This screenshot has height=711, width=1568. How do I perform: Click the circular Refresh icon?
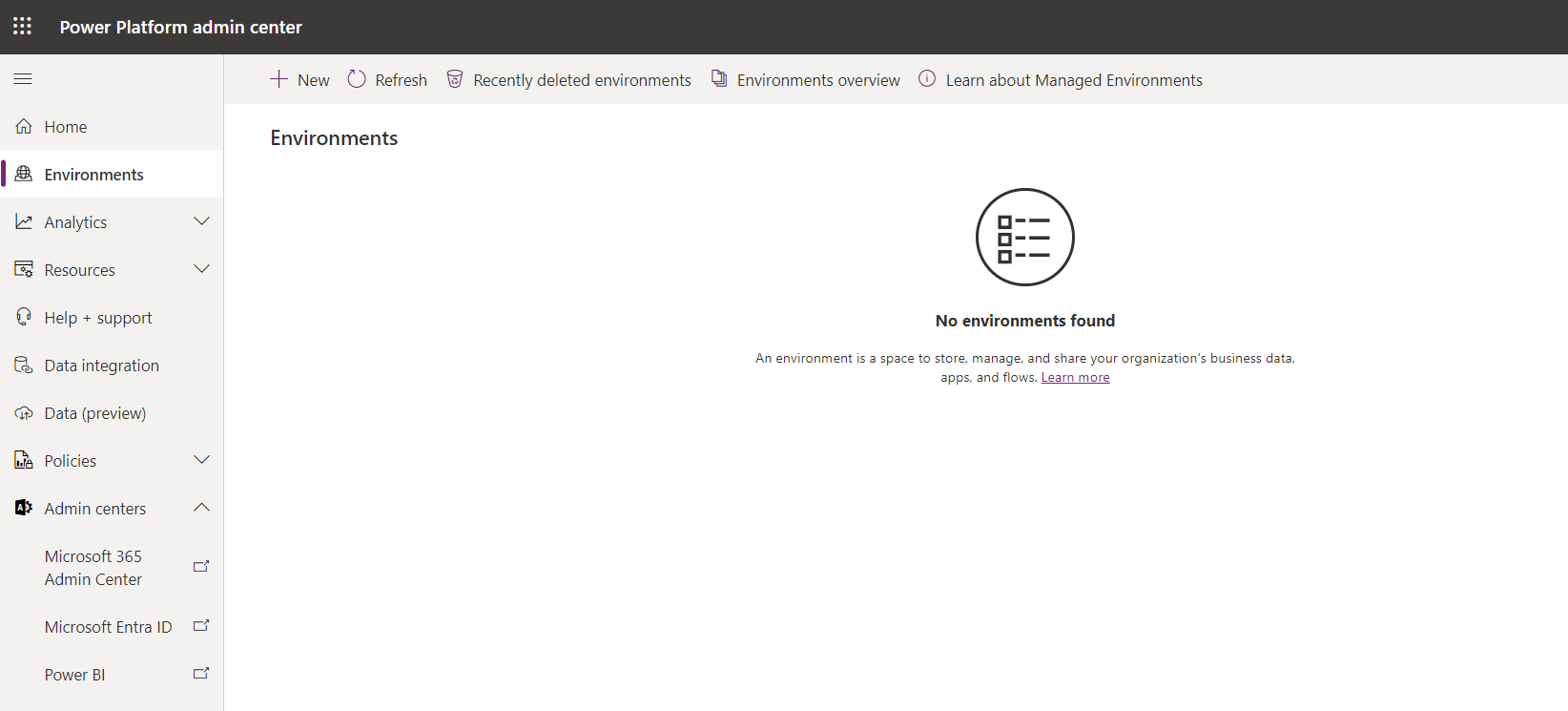(357, 79)
